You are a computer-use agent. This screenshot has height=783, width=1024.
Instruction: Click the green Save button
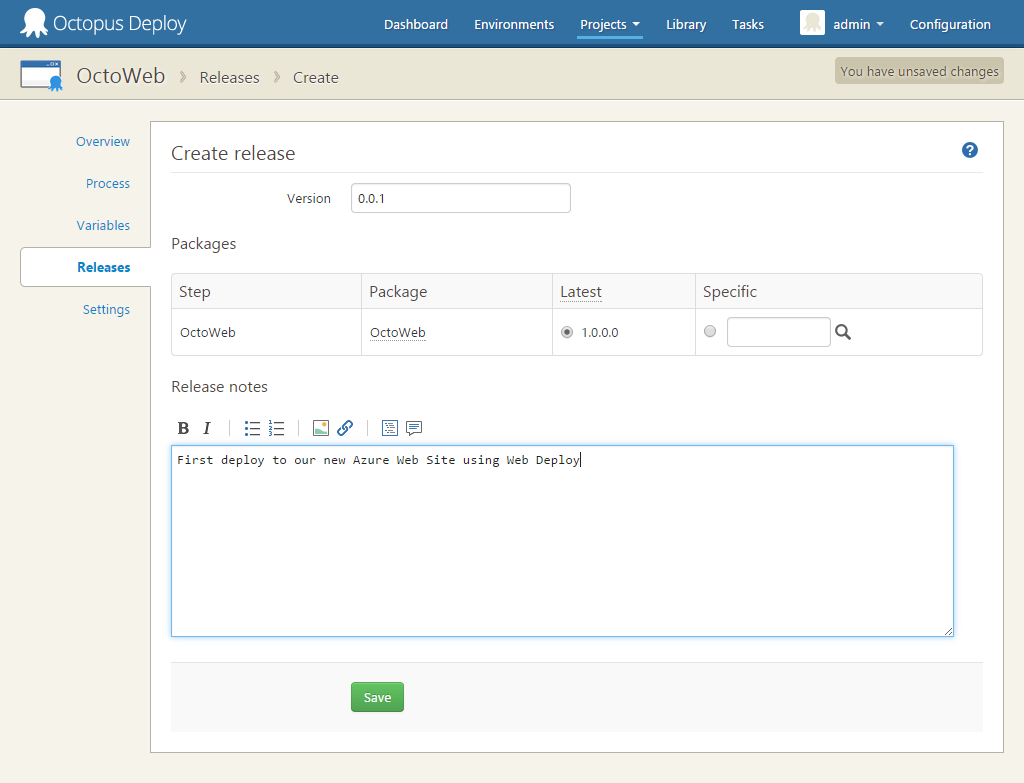coord(377,697)
